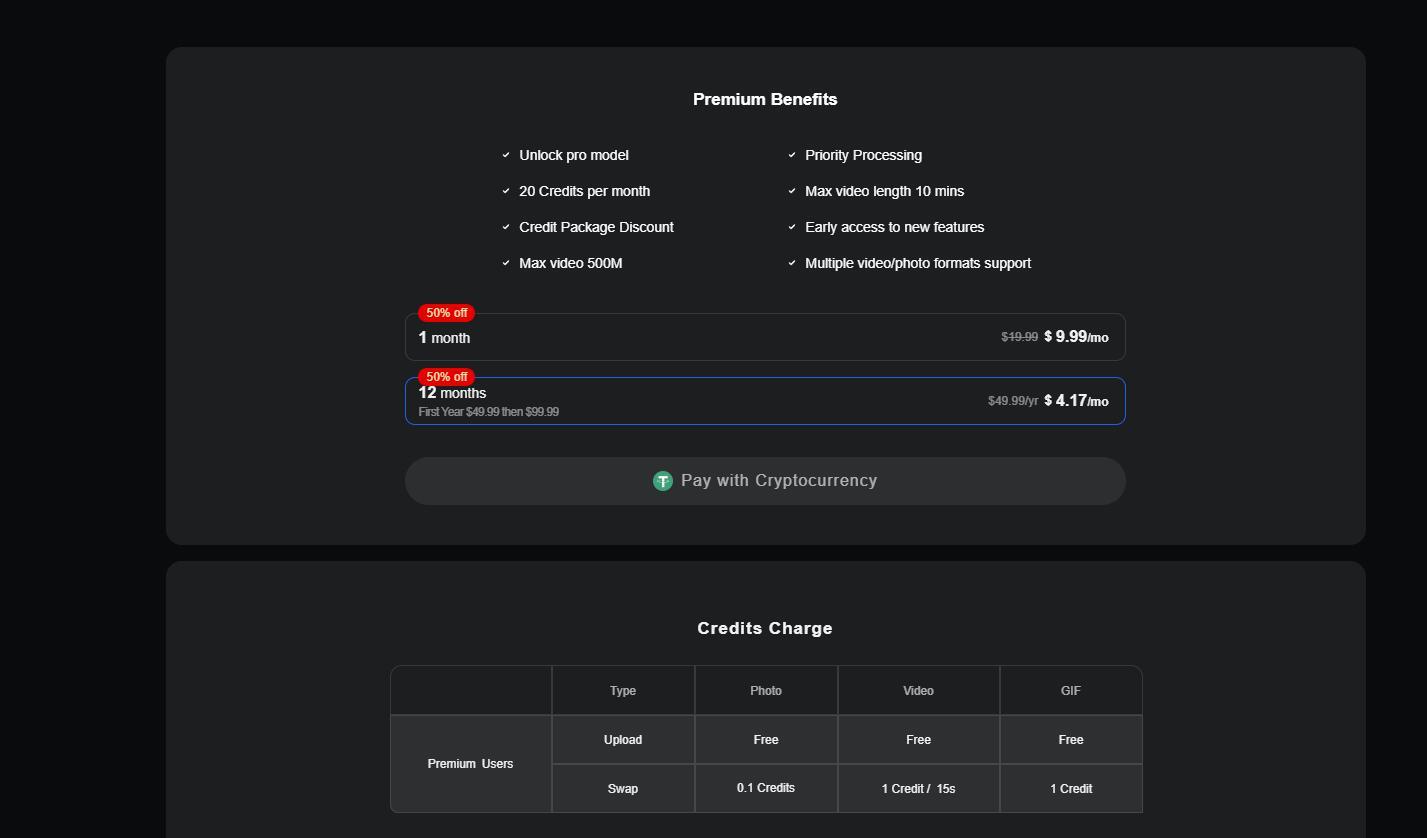This screenshot has height=838, width=1427.
Task: Click the checkmark beside Max video length 10 mins
Action: click(792, 191)
